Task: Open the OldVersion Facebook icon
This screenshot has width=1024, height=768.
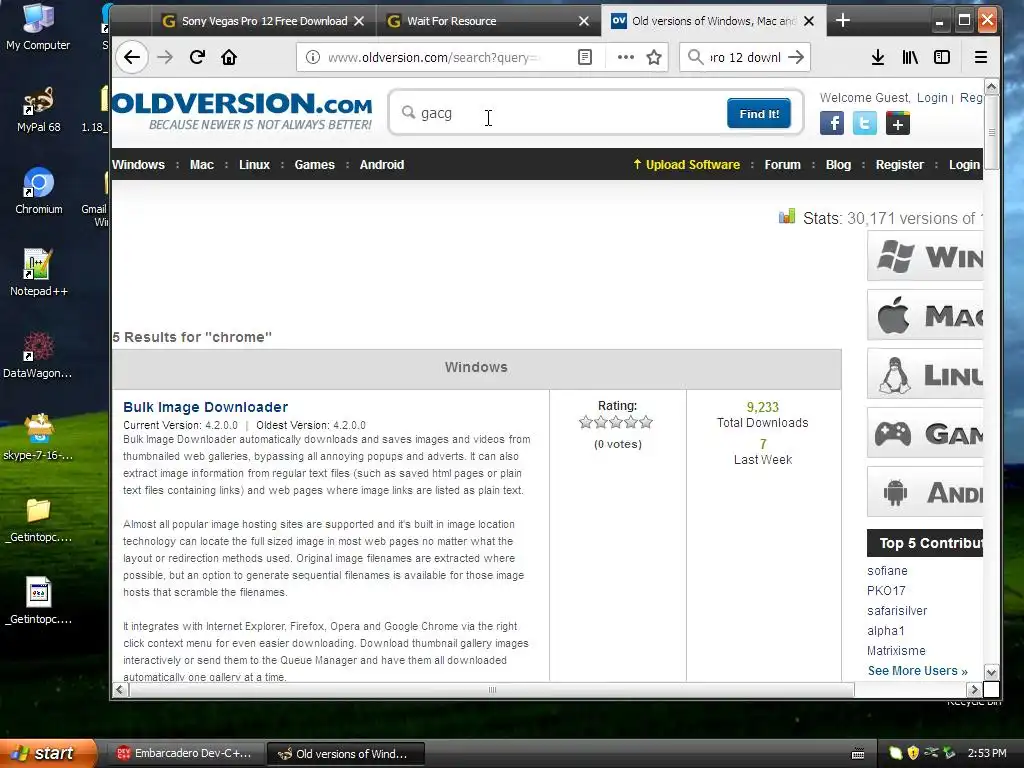Action: [x=832, y=123]
